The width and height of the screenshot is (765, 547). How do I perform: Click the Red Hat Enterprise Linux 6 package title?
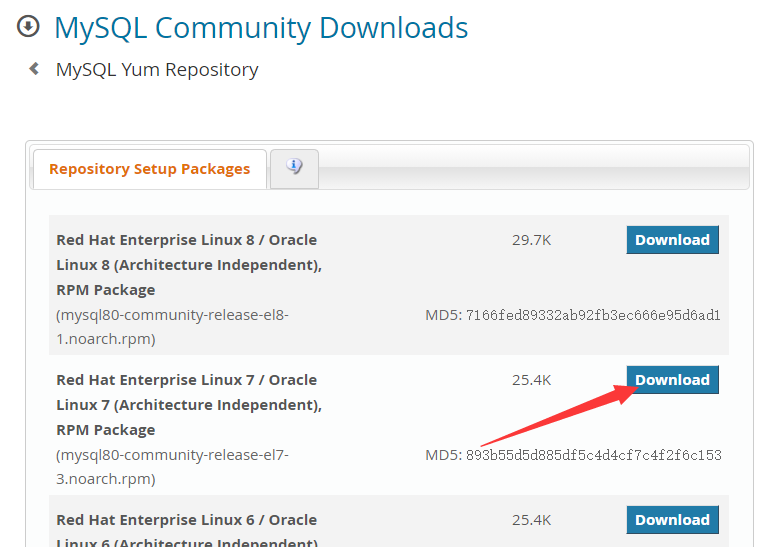pyautogui.click(x=189, y=532)
